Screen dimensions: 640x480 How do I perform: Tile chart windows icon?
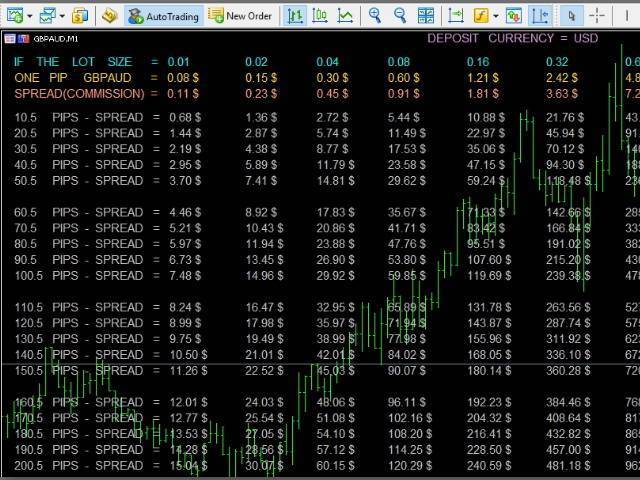426,15
